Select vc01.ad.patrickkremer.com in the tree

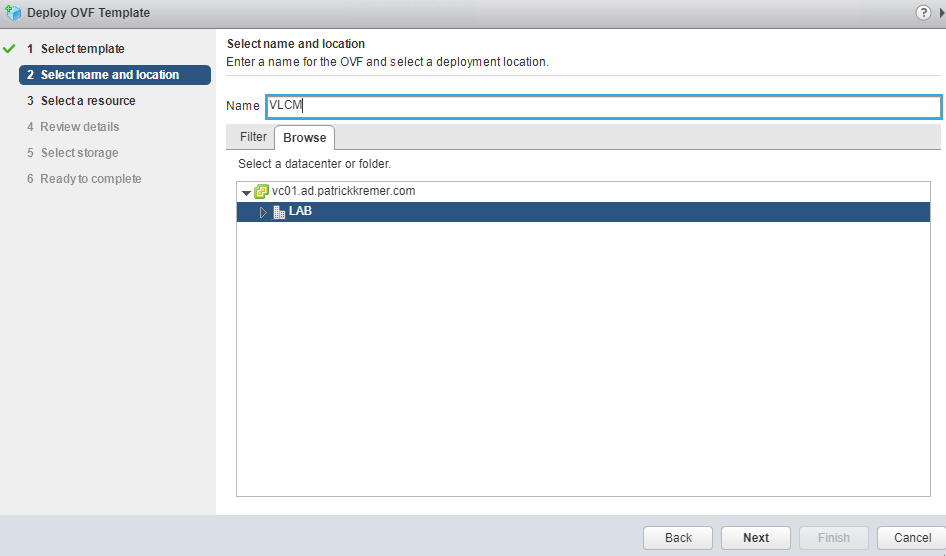343,191
